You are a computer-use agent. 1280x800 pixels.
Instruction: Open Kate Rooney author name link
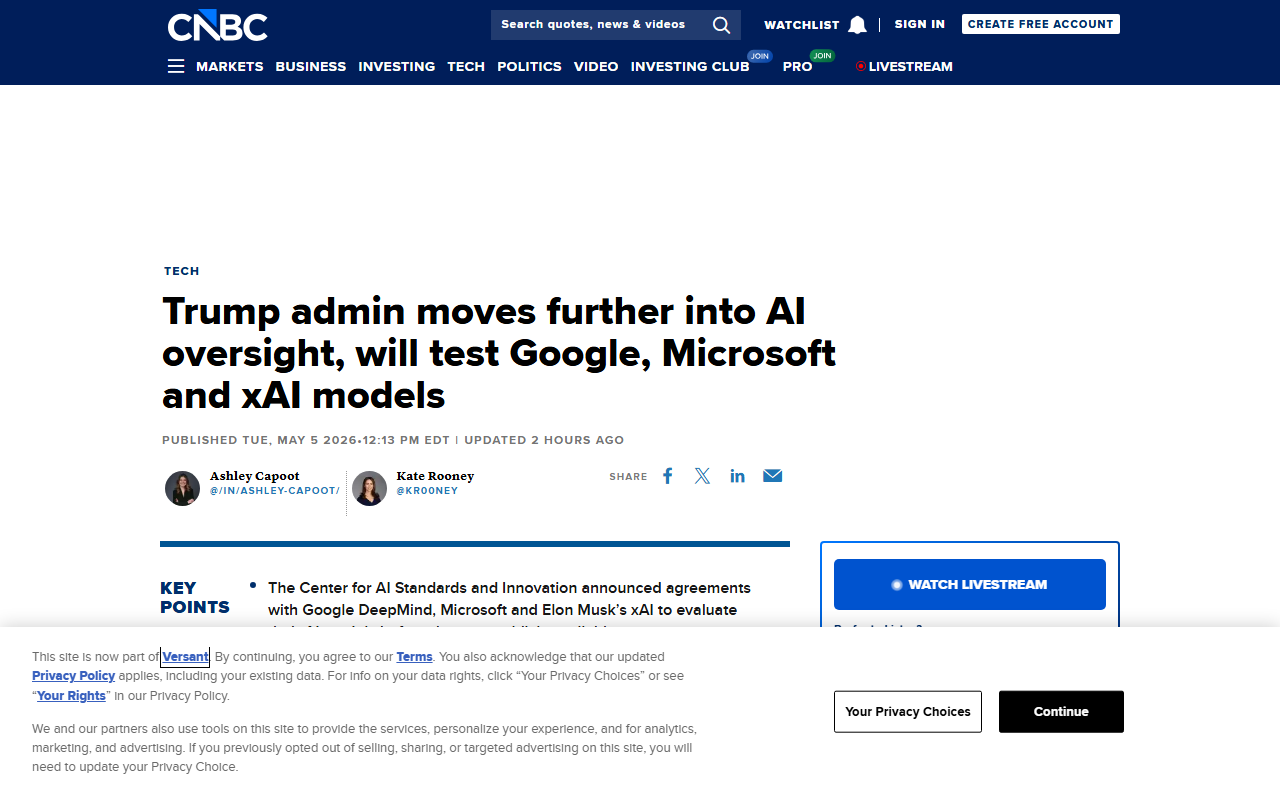(x=435, y=476)
